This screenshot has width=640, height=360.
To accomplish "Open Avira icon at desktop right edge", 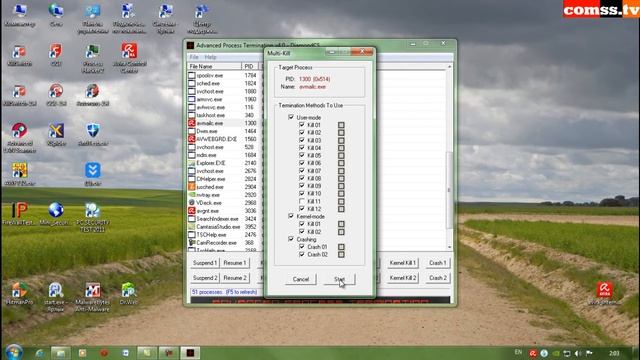I will [x=604, y=293].
